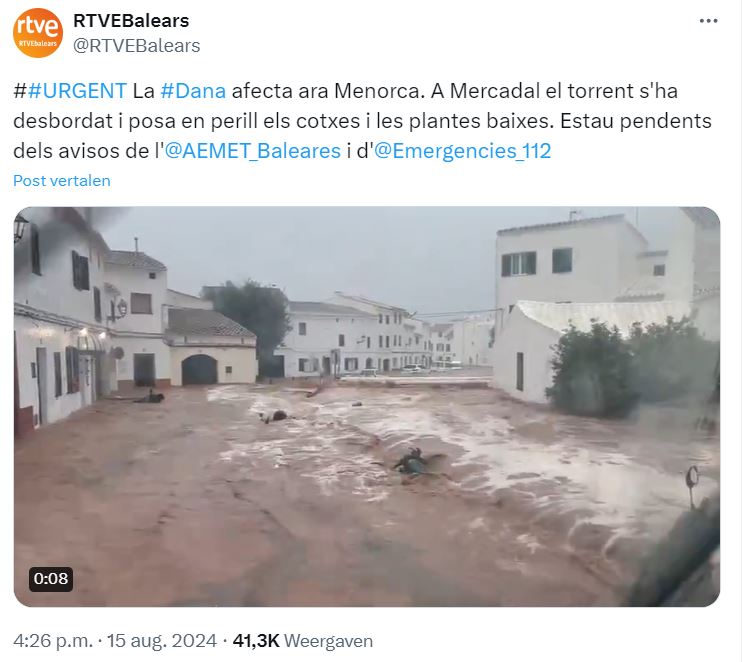The width and height of the screenshot is (743, 662).
Task: Open the three-dot more options menu
Action: pos(708,21)
